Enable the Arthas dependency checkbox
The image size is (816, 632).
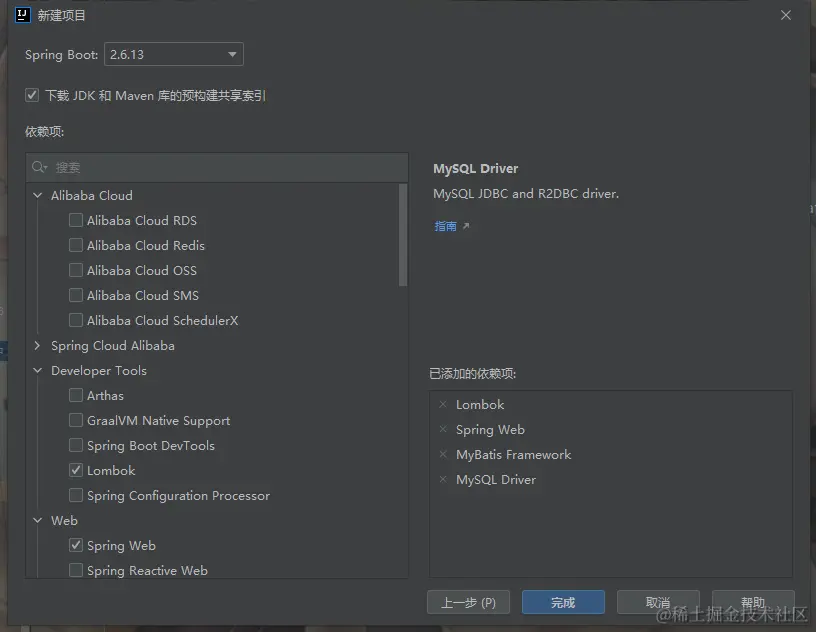click(x=76, y=395)
